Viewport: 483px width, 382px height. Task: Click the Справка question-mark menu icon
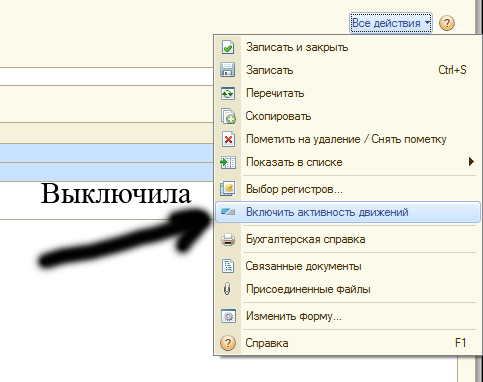pyautogui.click(x=228, y=343)
